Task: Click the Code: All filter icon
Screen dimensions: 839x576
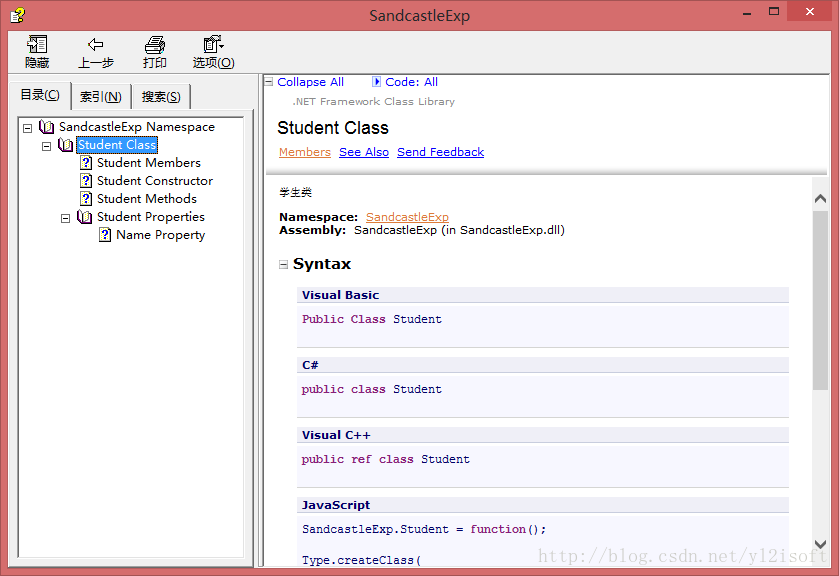Action: (376, 82)
